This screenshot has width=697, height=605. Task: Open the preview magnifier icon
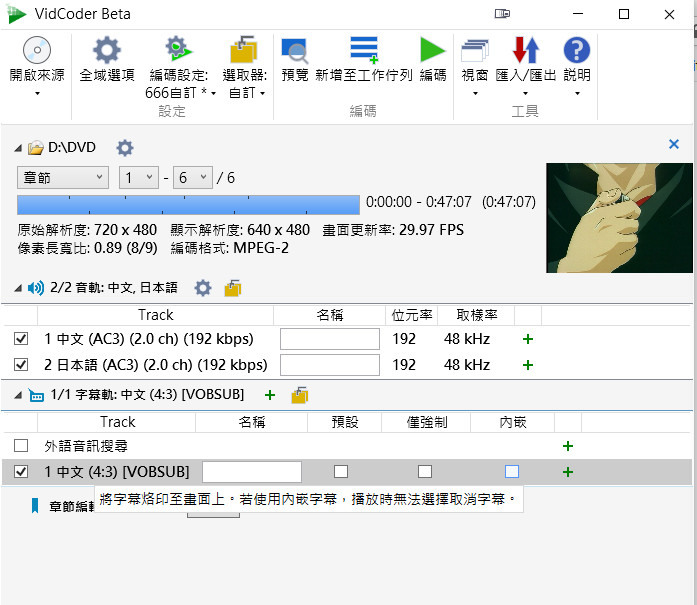tap(295, 51)
